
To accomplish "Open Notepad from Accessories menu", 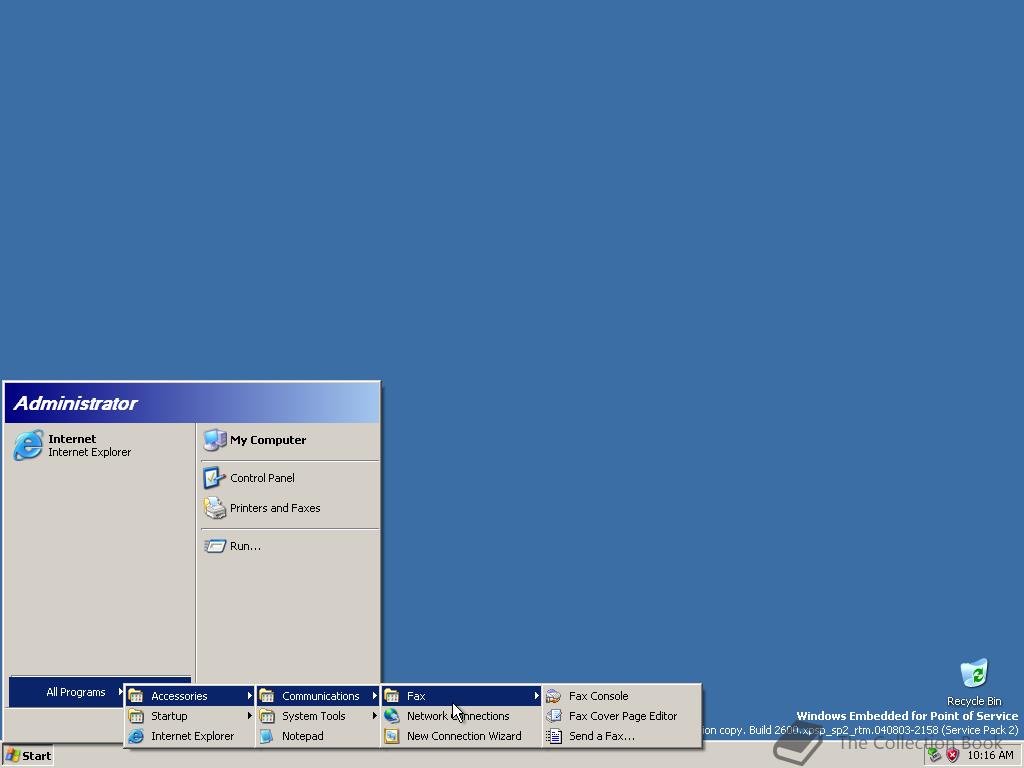I will pos(318,736).
